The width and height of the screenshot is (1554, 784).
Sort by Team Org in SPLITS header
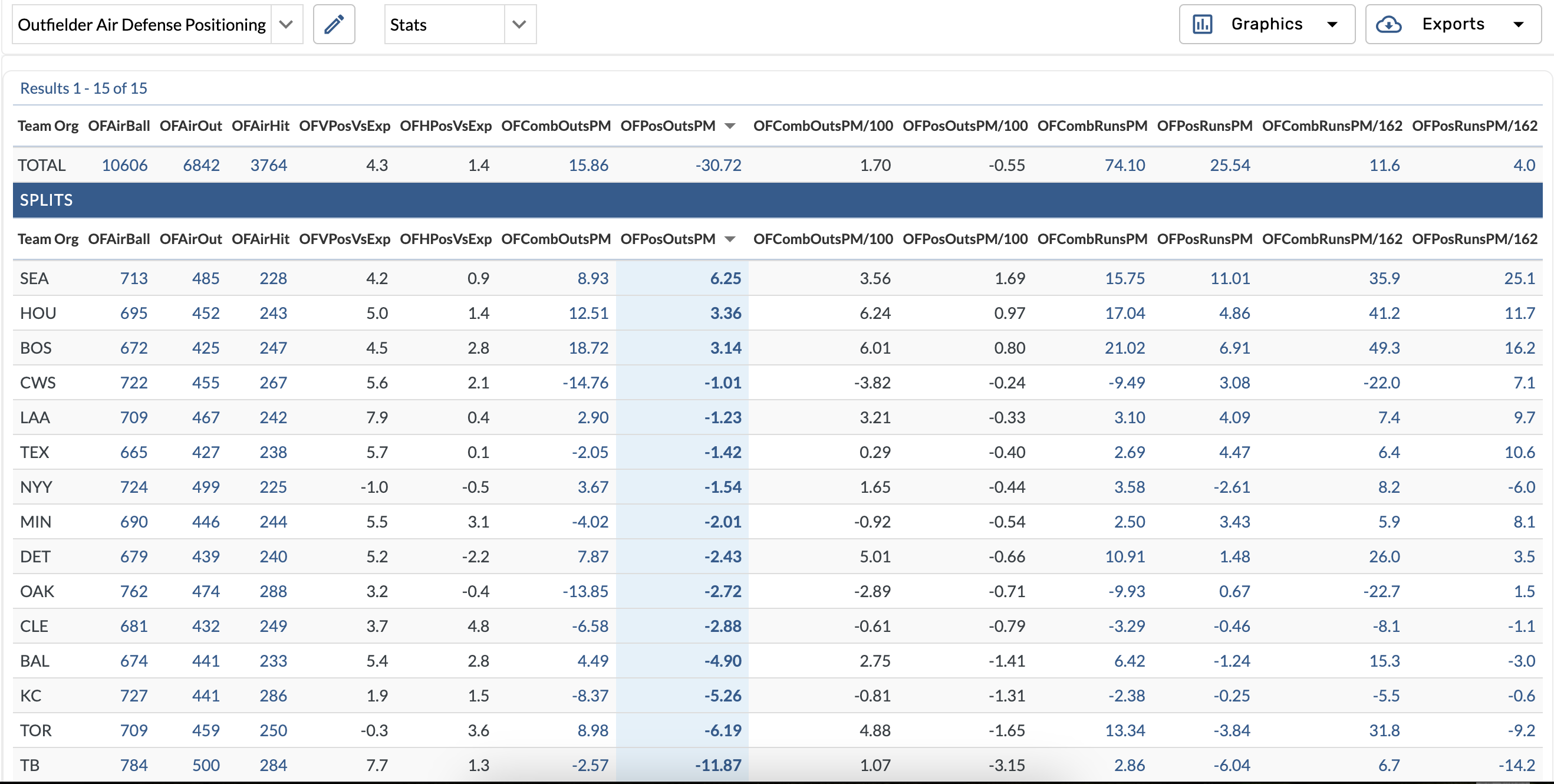coord(48,239)
